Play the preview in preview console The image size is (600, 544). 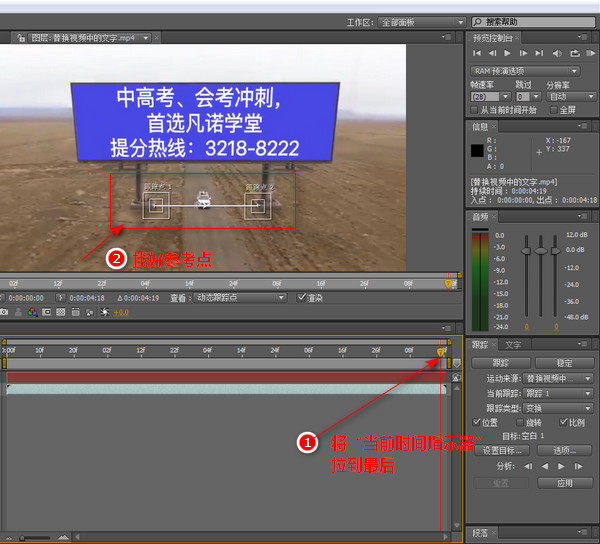tap(507, 53)
